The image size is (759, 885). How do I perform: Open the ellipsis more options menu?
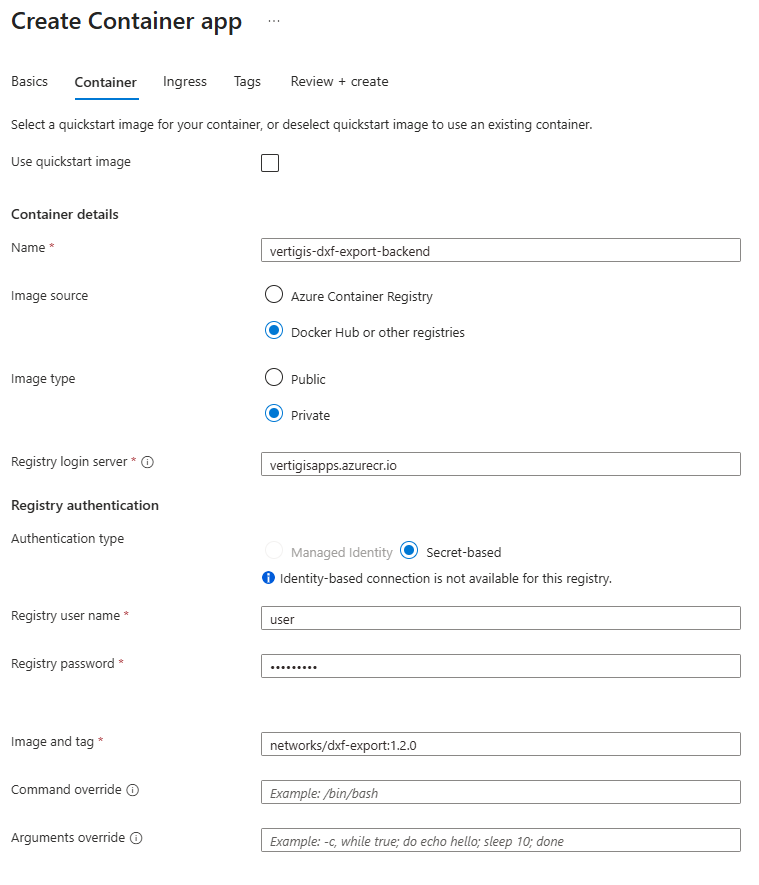(274, 21)
